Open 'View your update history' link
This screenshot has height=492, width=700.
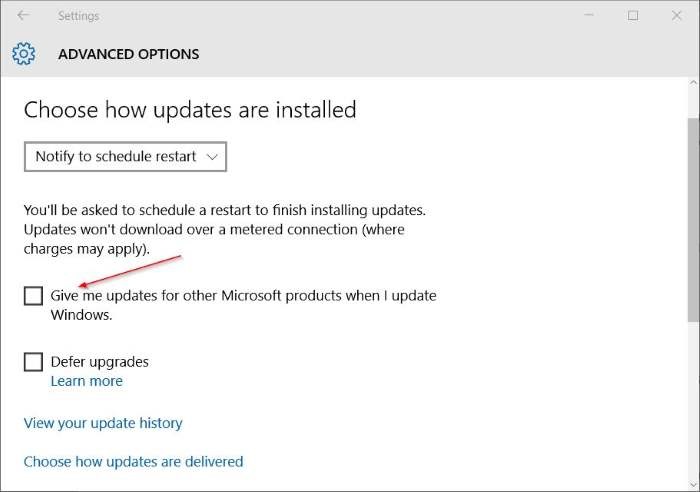coord(103,423)
